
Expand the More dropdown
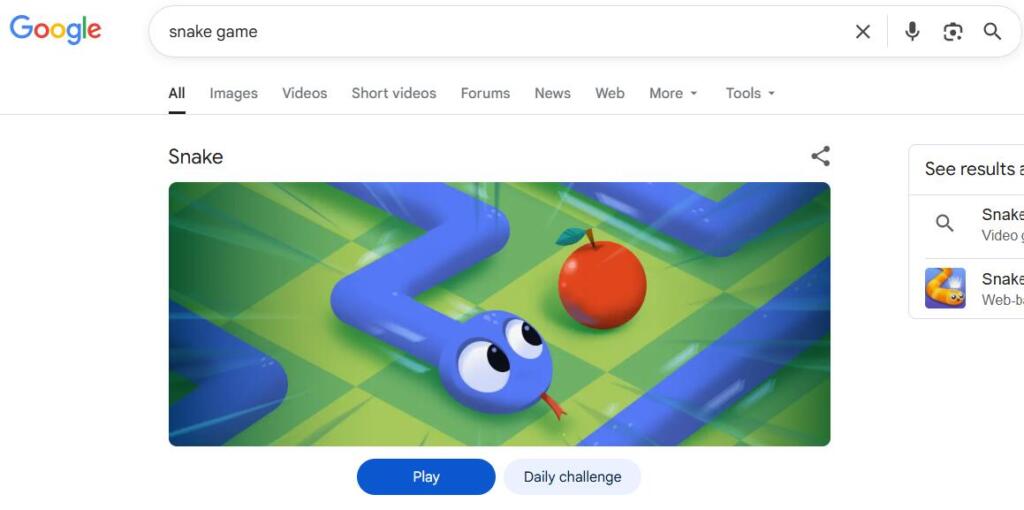[673, 93]
